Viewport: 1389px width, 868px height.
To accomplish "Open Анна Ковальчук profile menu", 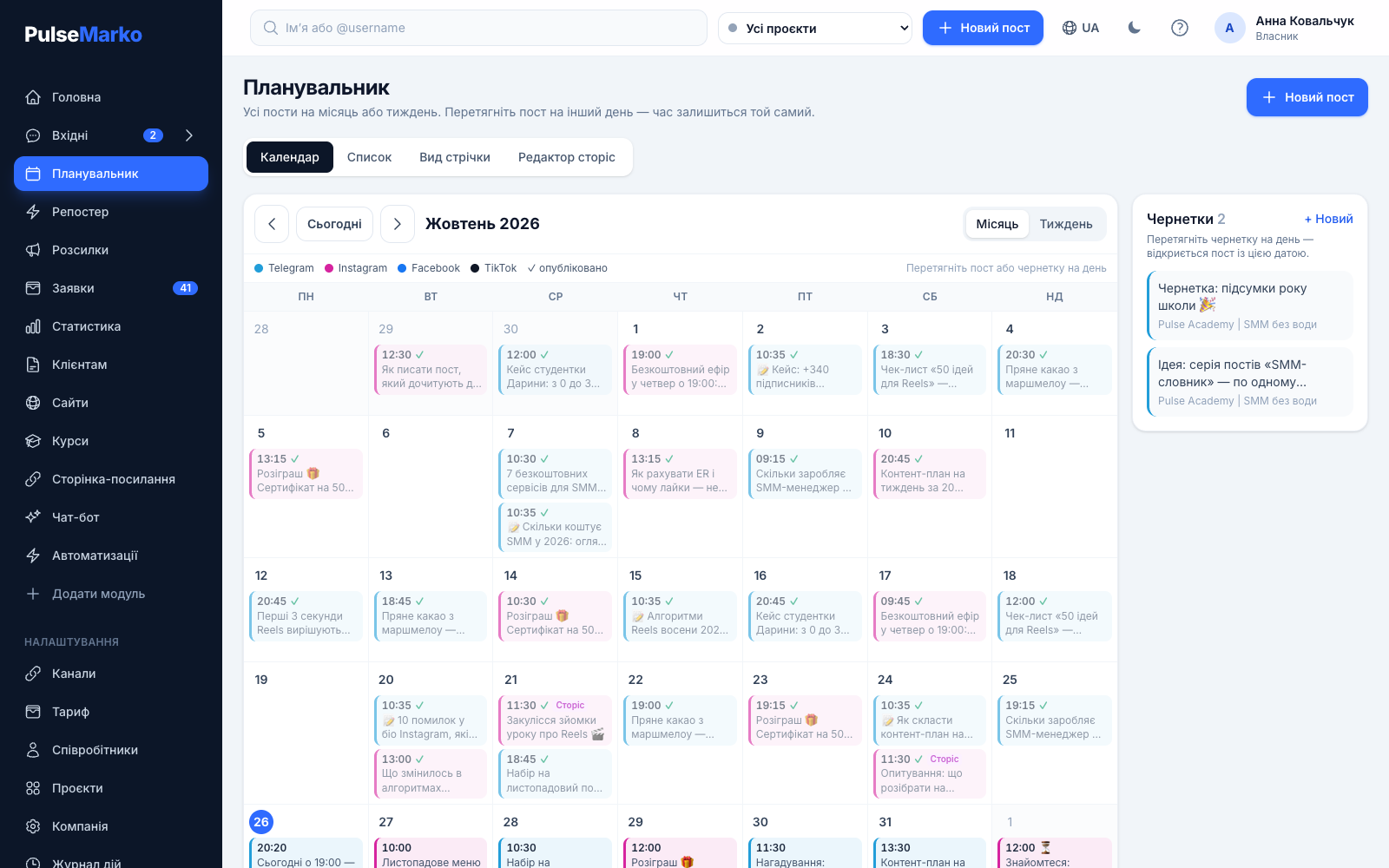I will point(1286,28).
